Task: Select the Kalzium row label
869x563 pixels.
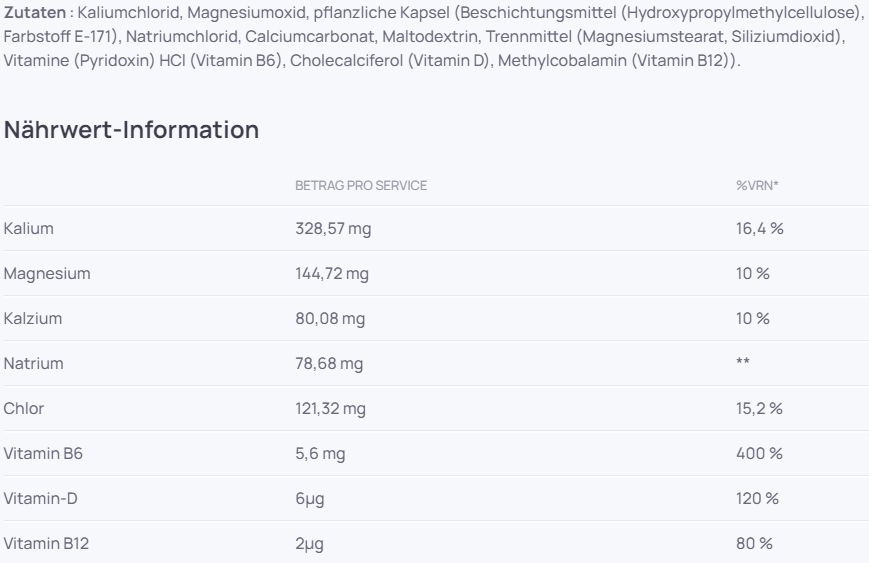Action: (x=33, y=319)
